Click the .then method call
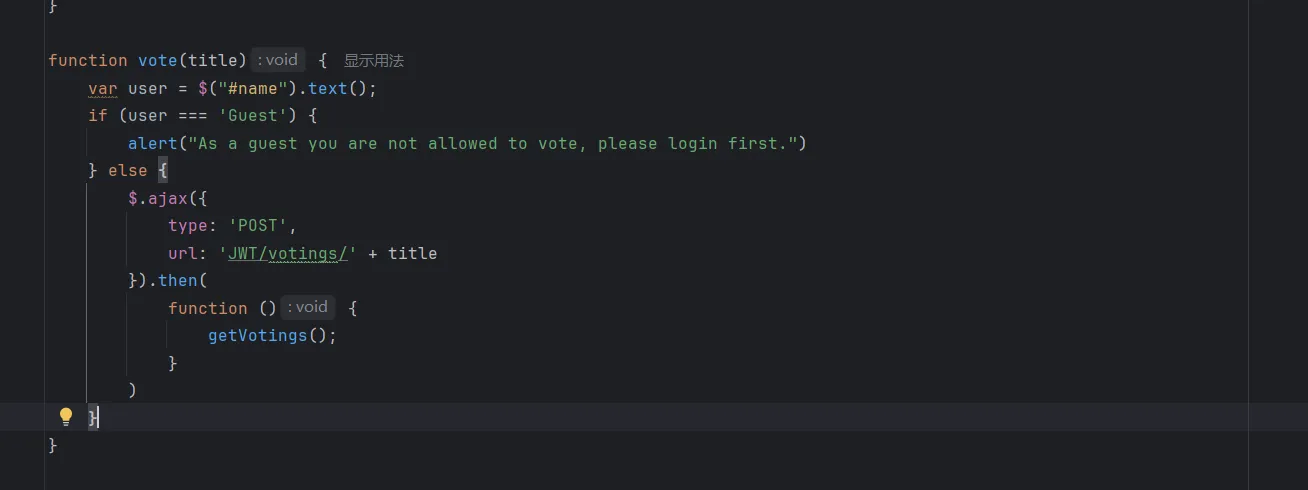Viewport: 1308px width, 490px height. (178, 280)
